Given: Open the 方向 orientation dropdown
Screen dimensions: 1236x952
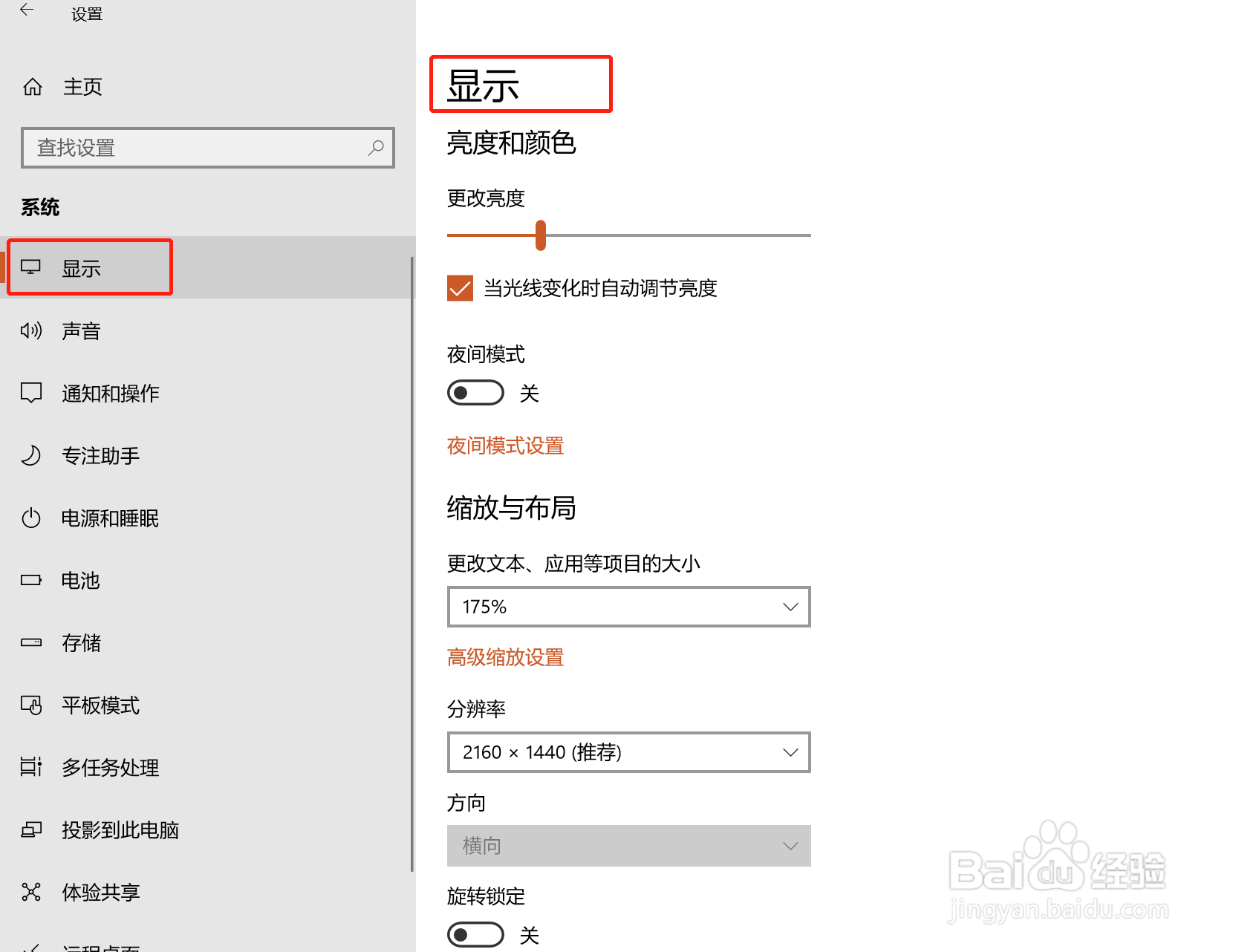Looking at the screenshot, I should [628, 845].
